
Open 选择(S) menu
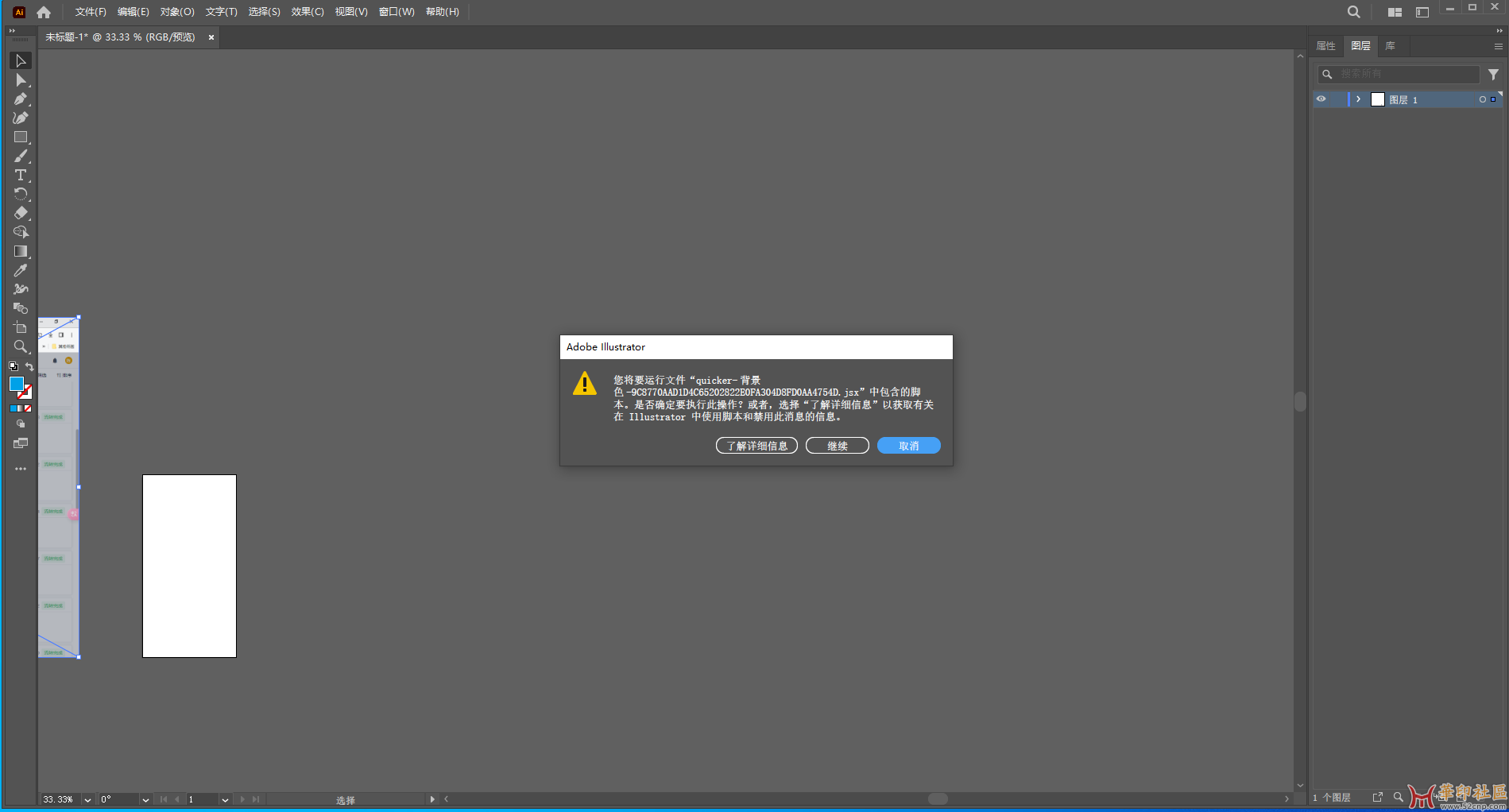(264, 12)
